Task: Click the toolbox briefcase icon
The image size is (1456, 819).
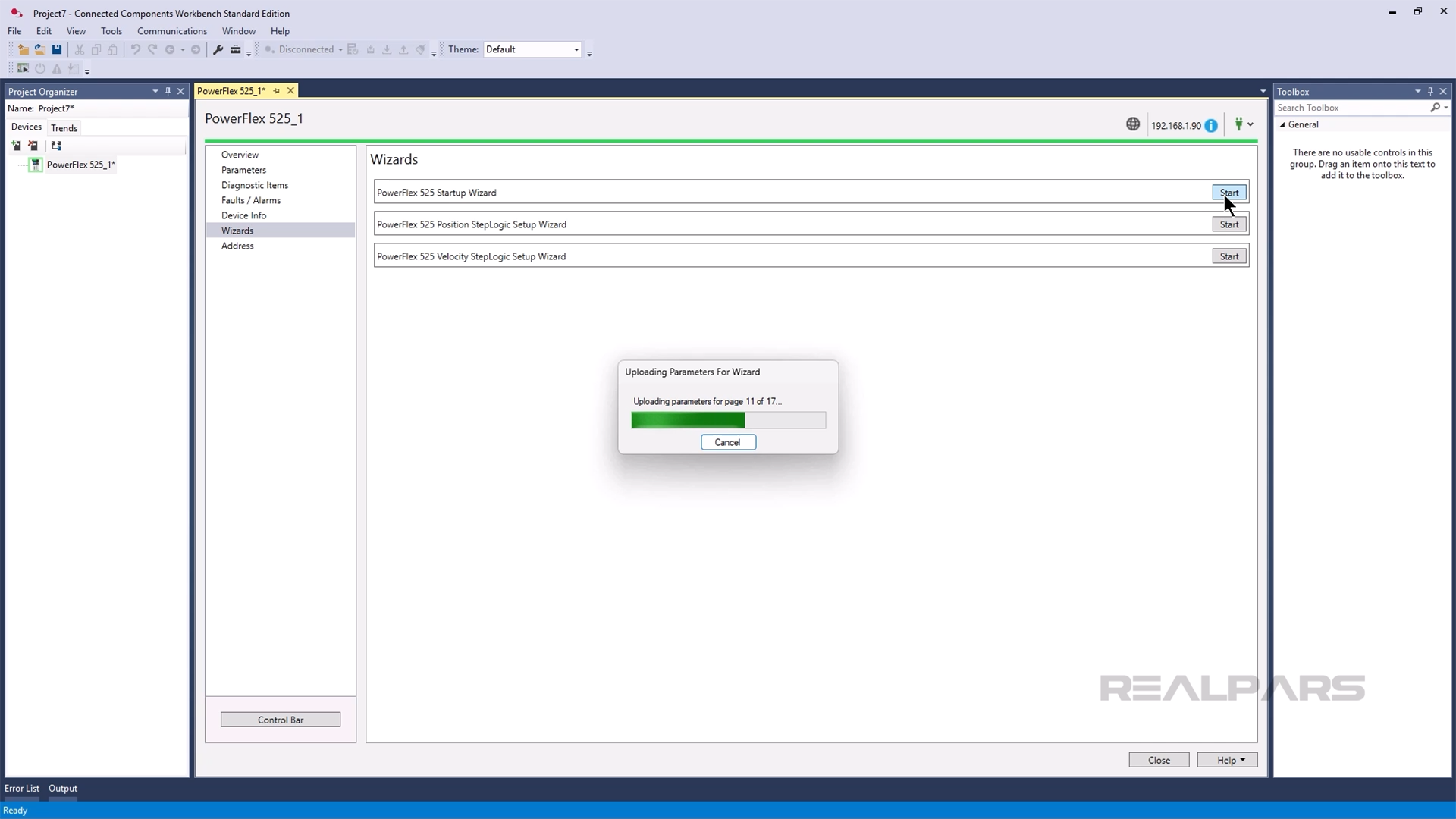Action: (235, 50)
